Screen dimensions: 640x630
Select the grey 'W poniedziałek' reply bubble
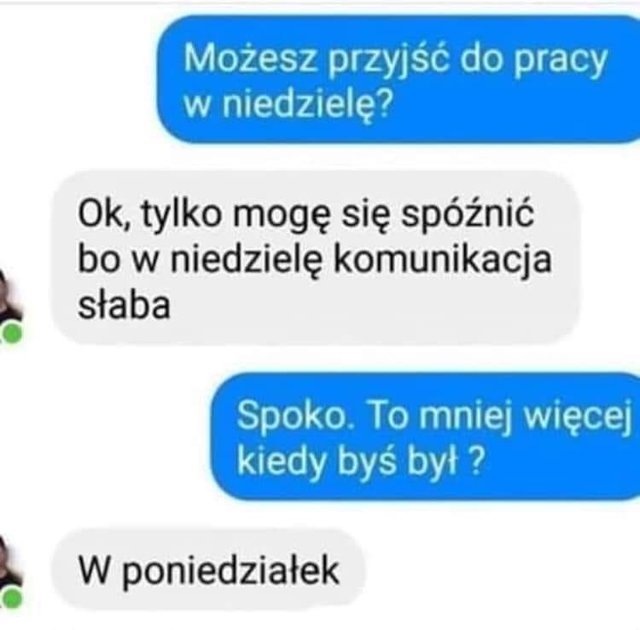point(208,569)
